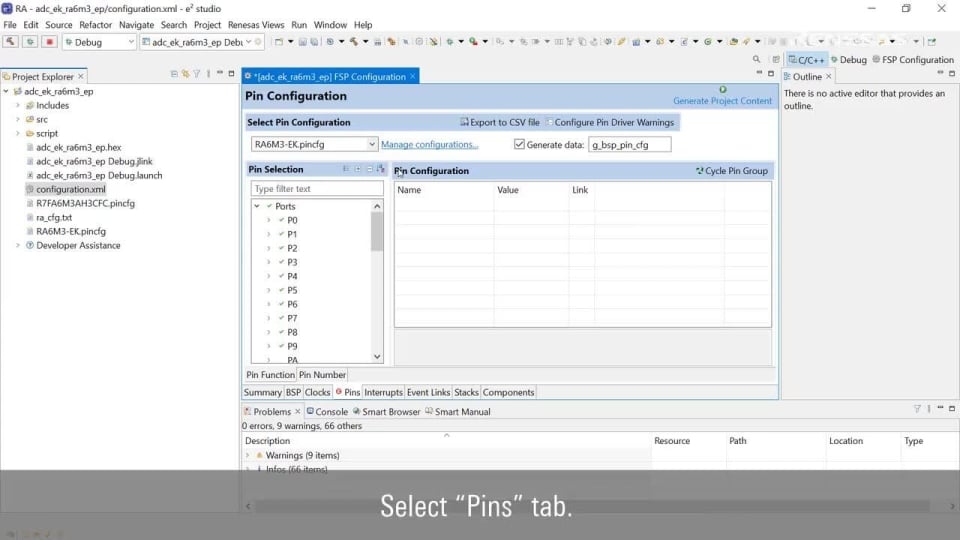Expand the Includes folder in Project Explorer
960x540 pixels.
click(x=18, y=105)
